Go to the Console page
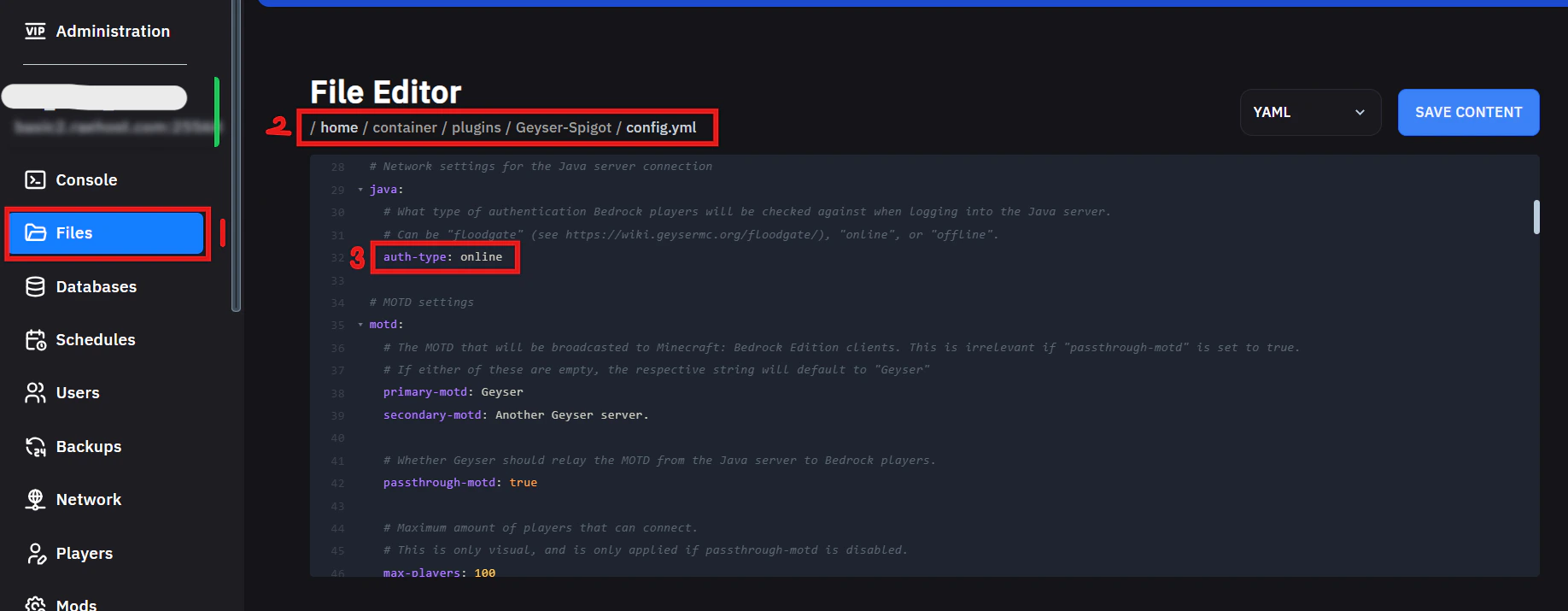1568x611 pixels. click(x=86, y=179)
